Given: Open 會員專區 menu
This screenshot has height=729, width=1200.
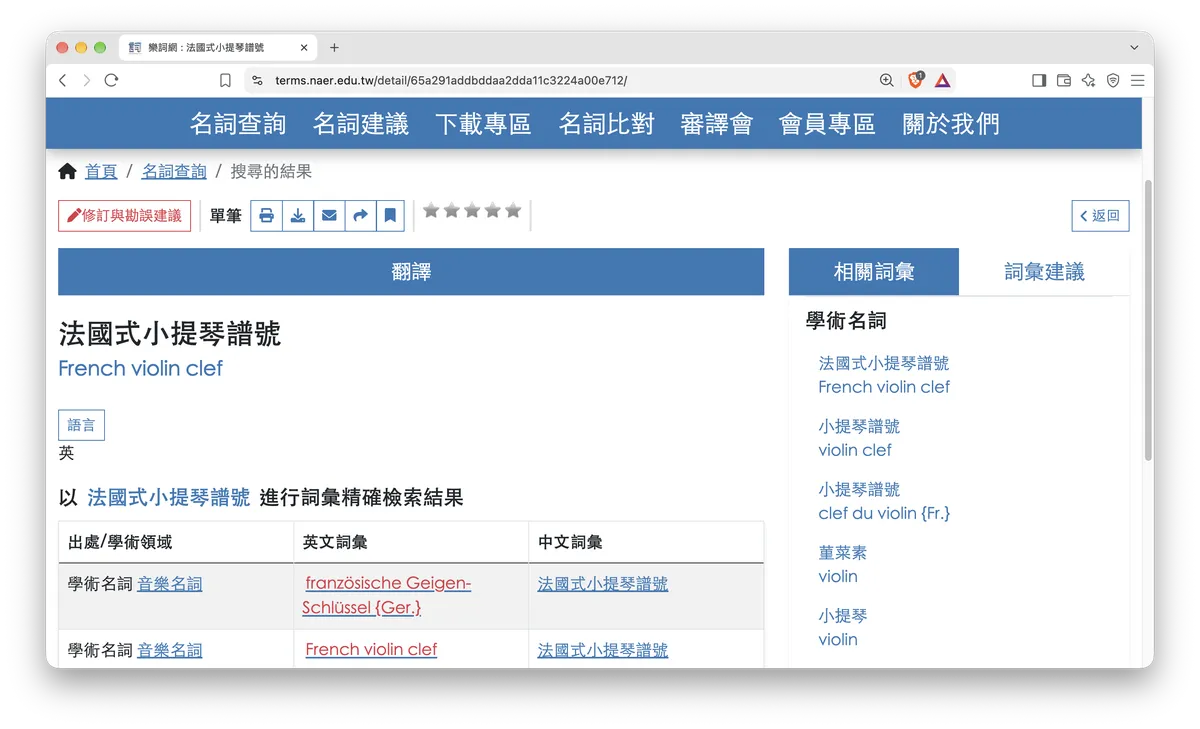Looking at the screenshot, I should point(827,124).
